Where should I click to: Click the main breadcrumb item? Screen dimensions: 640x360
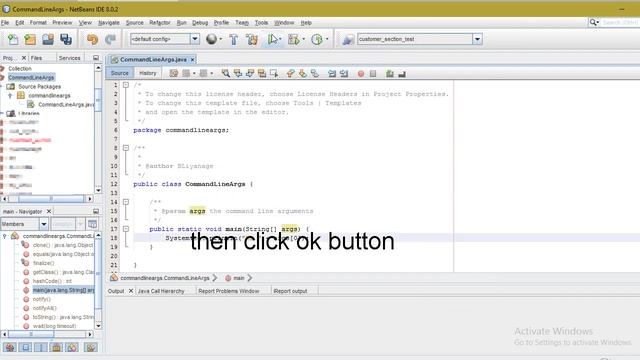tap(239, 278)
